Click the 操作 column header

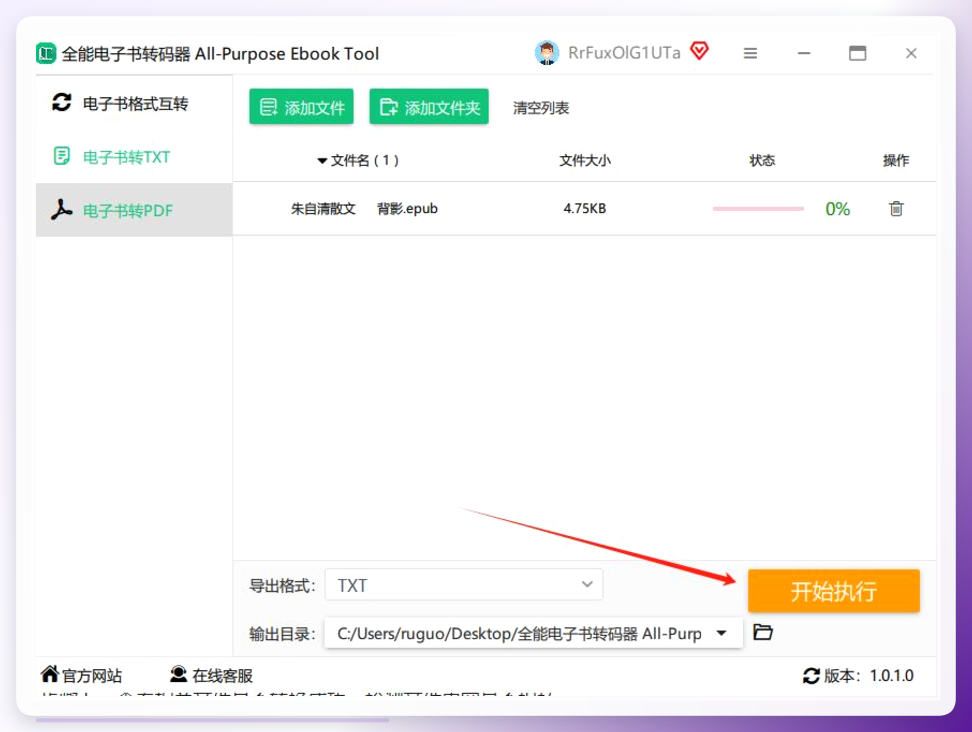(896, 161)
